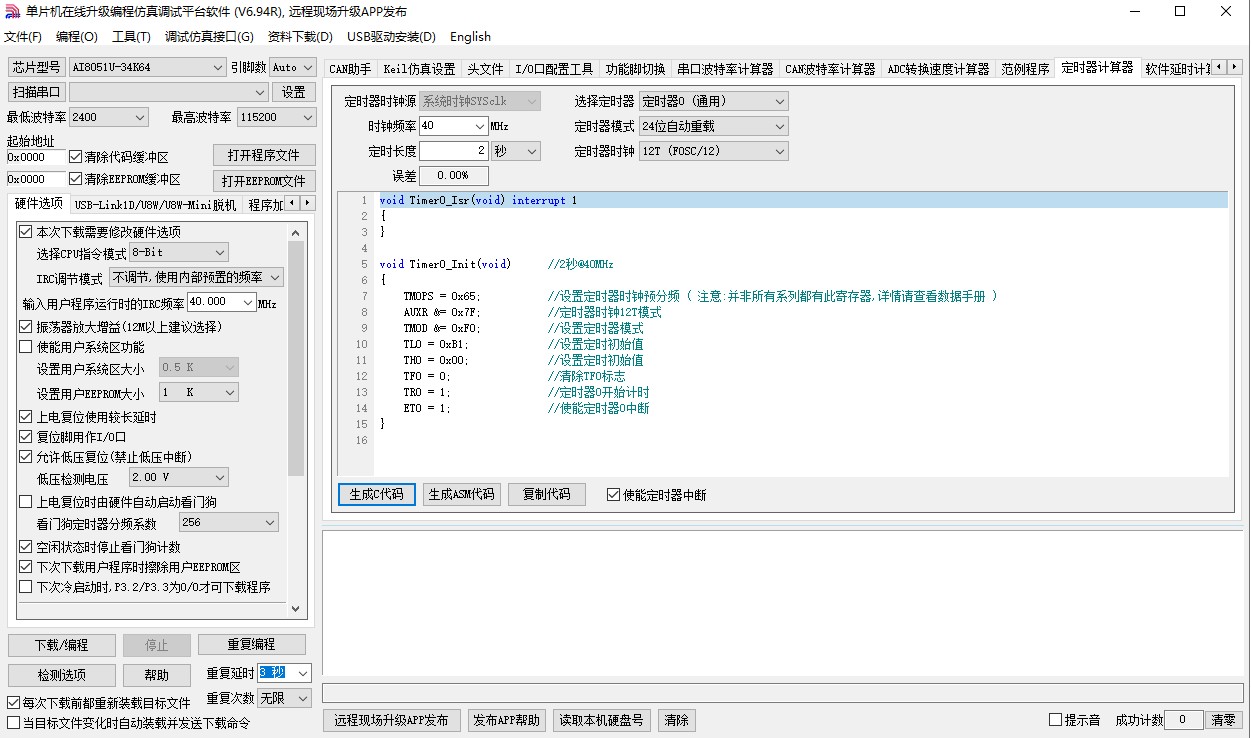The width and height of the screenshot is (1251, 738).
Task: Toggle 使能定时器中断 checkbox
Action: click(614, 495)
